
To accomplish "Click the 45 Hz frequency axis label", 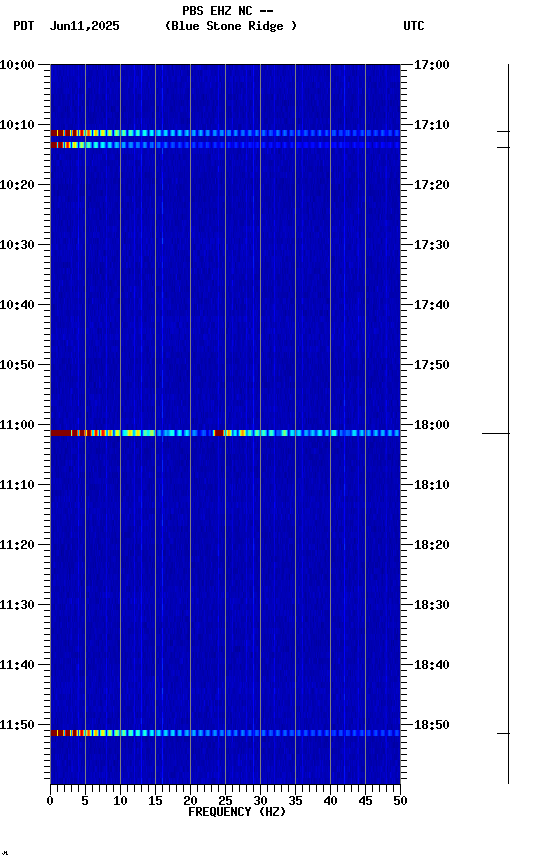I will pos(365,801).
